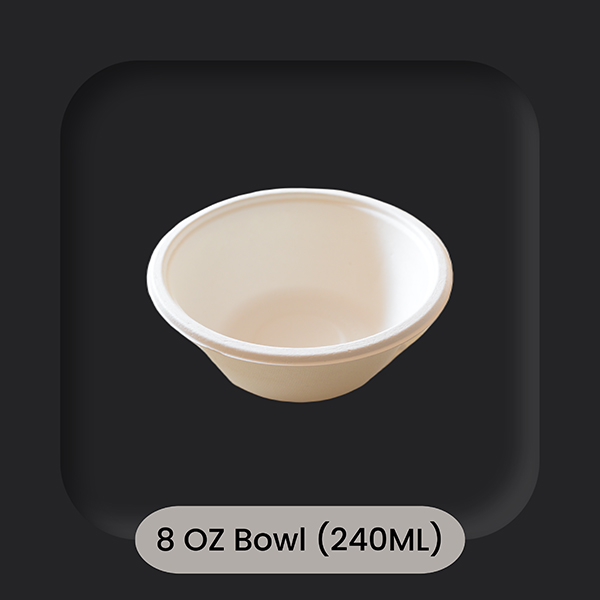Click the white bowl product image
Viewport: 600px width, 600px height.
click(300, 295)
